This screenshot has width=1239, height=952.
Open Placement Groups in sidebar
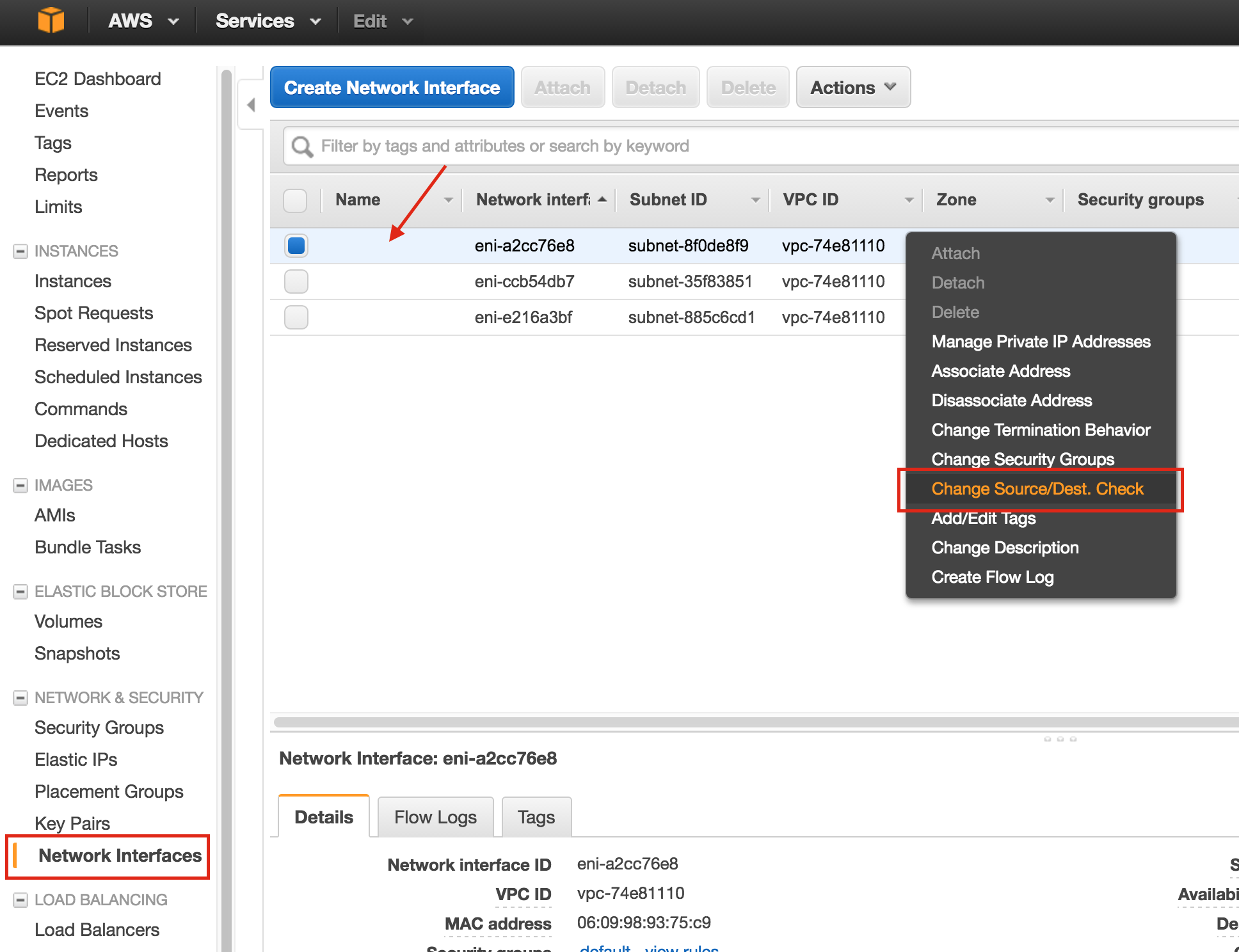pyautogui.click(x=109, y=791)
